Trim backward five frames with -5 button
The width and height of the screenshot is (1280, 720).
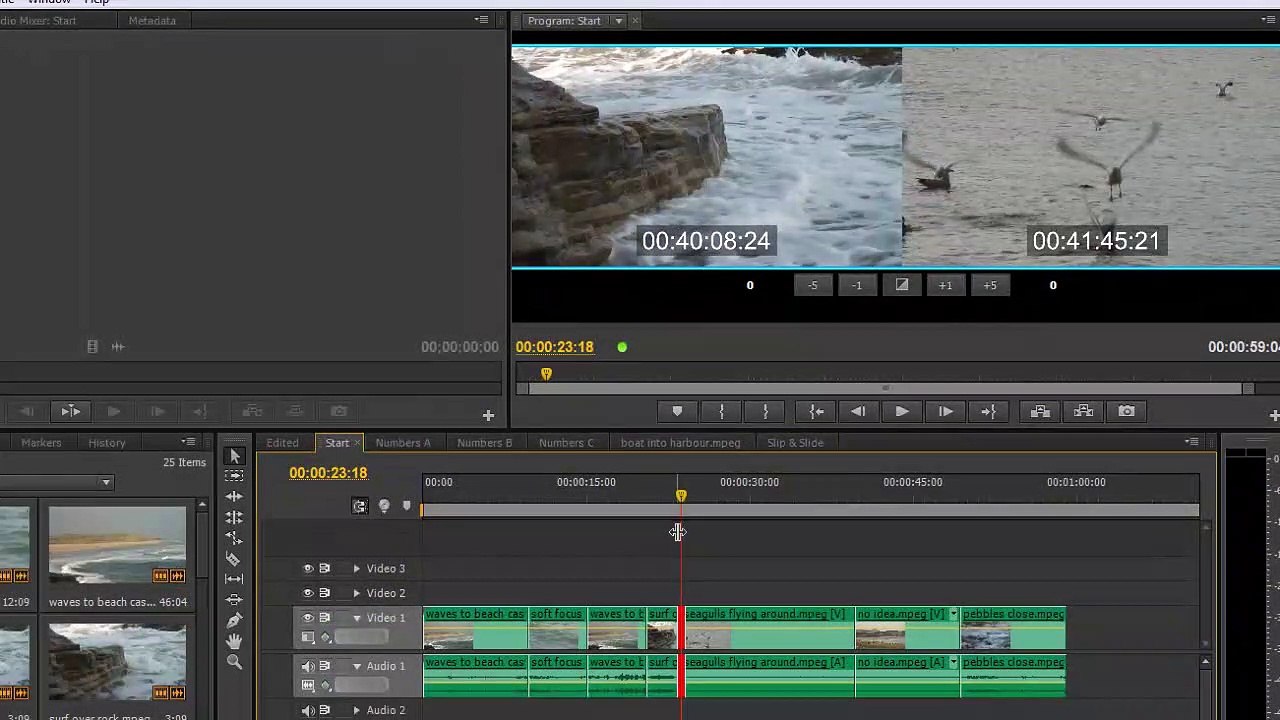[x=812, y=286]
